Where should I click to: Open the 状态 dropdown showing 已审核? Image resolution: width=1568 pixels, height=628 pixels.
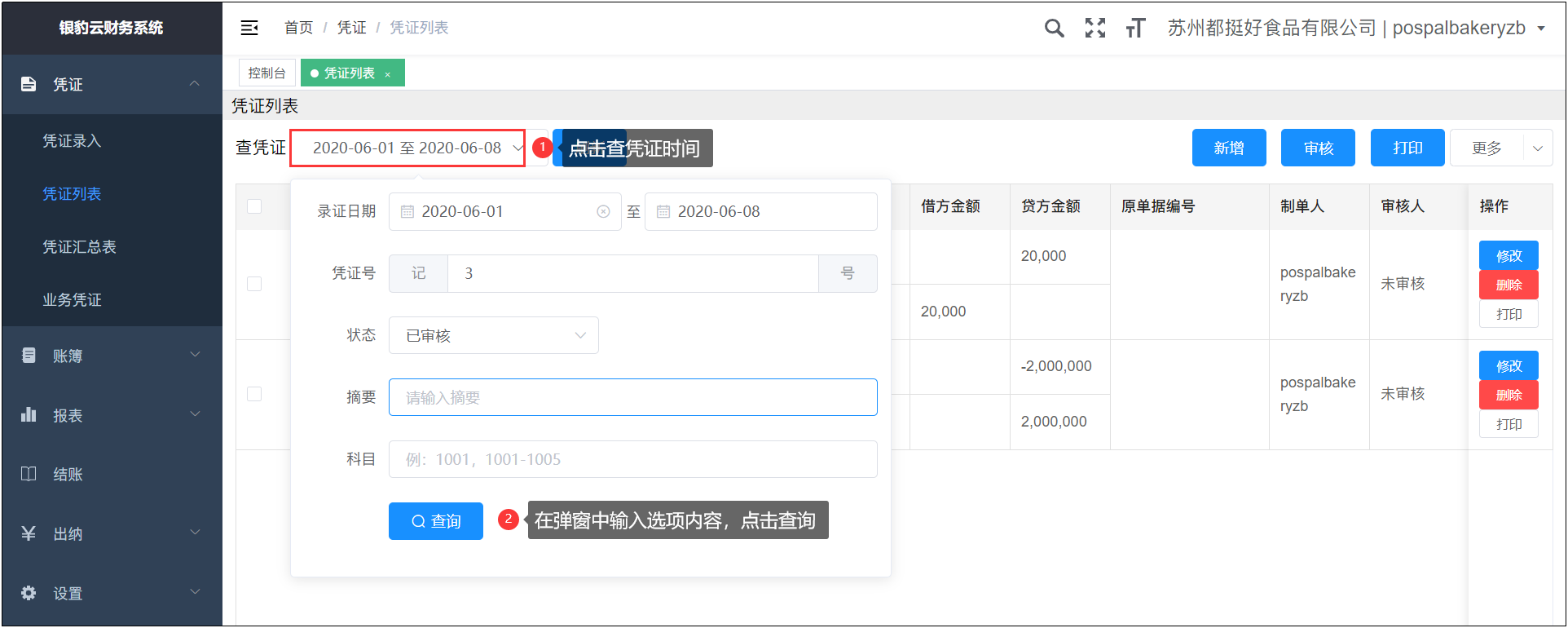tap(494, 335)
